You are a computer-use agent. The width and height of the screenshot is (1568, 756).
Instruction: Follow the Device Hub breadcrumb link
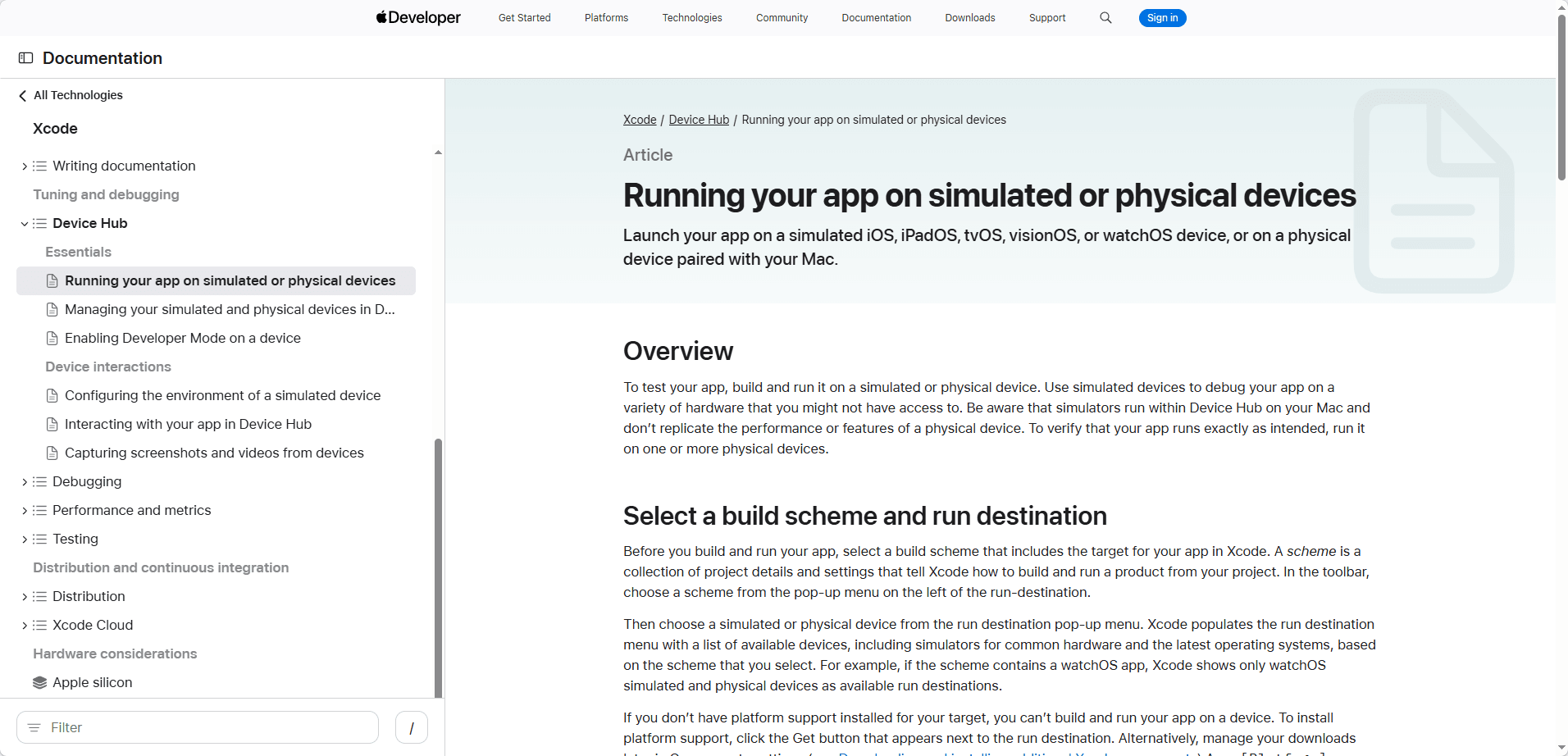699,120
